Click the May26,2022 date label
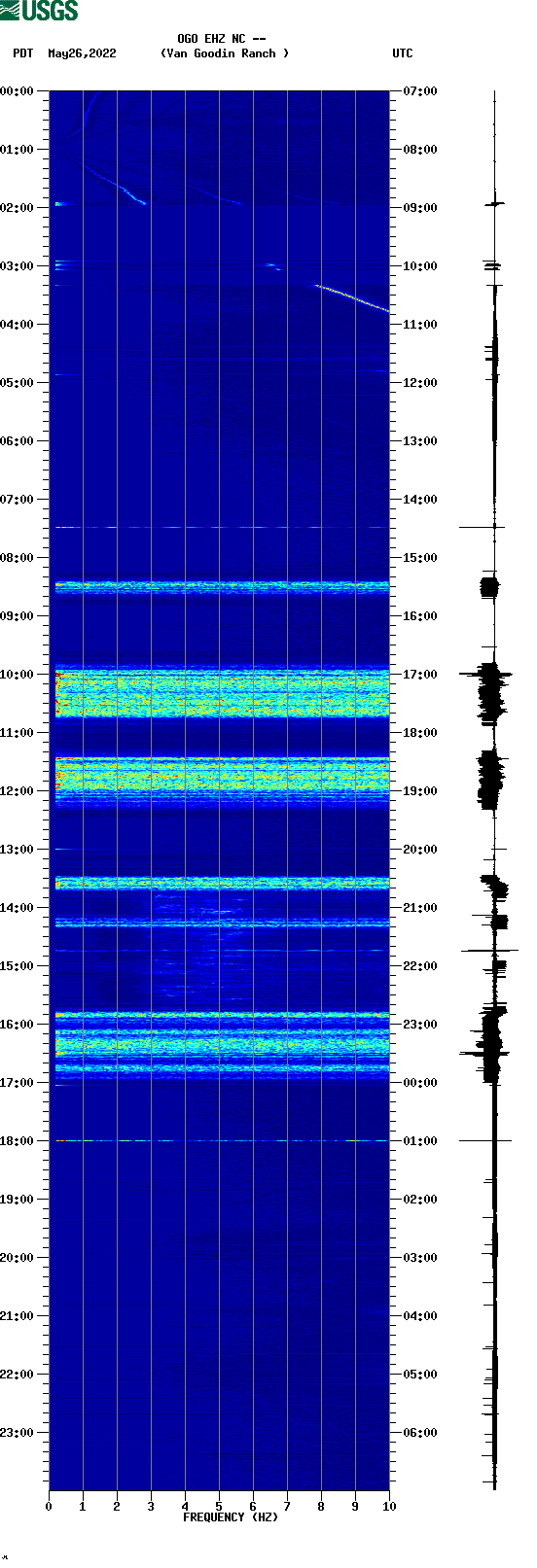537x1568 pixels. 82,53
